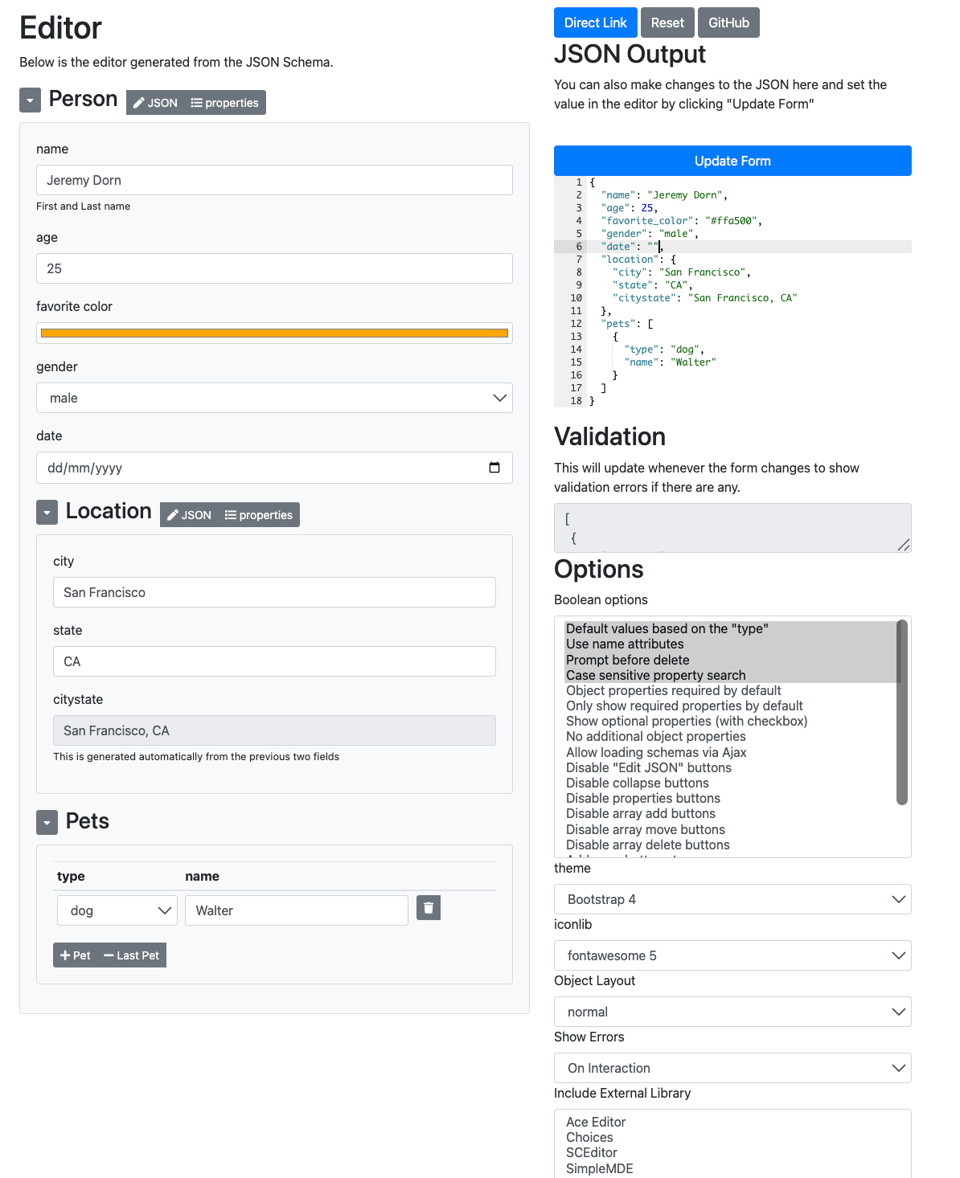Collapse the Location section

point(47,513)
